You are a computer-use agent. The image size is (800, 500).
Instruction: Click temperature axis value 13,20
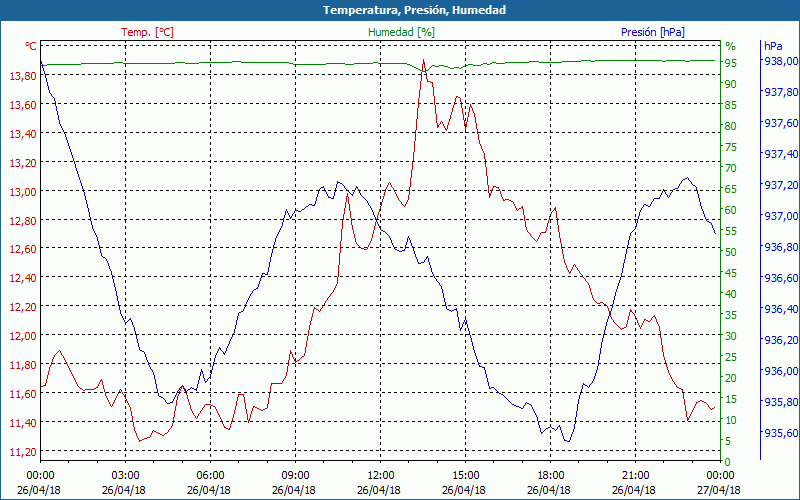[22, 162]
